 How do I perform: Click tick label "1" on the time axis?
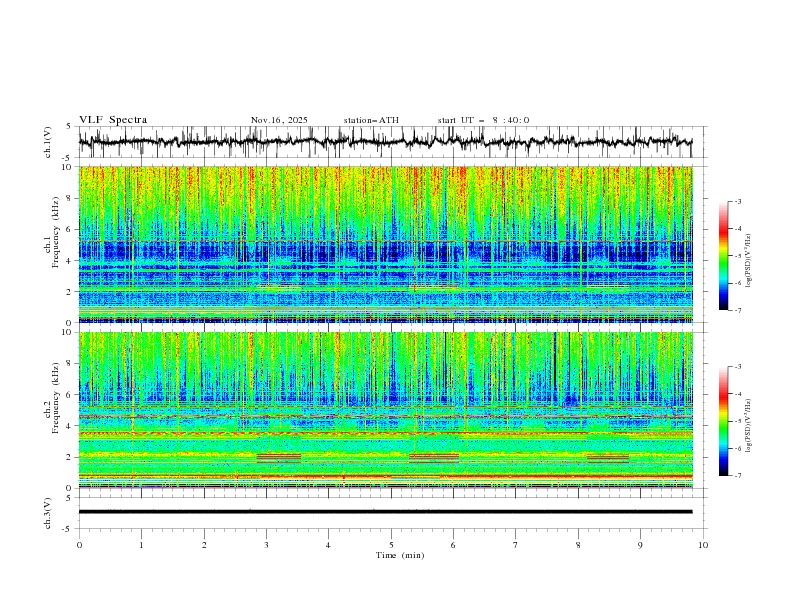141,545
